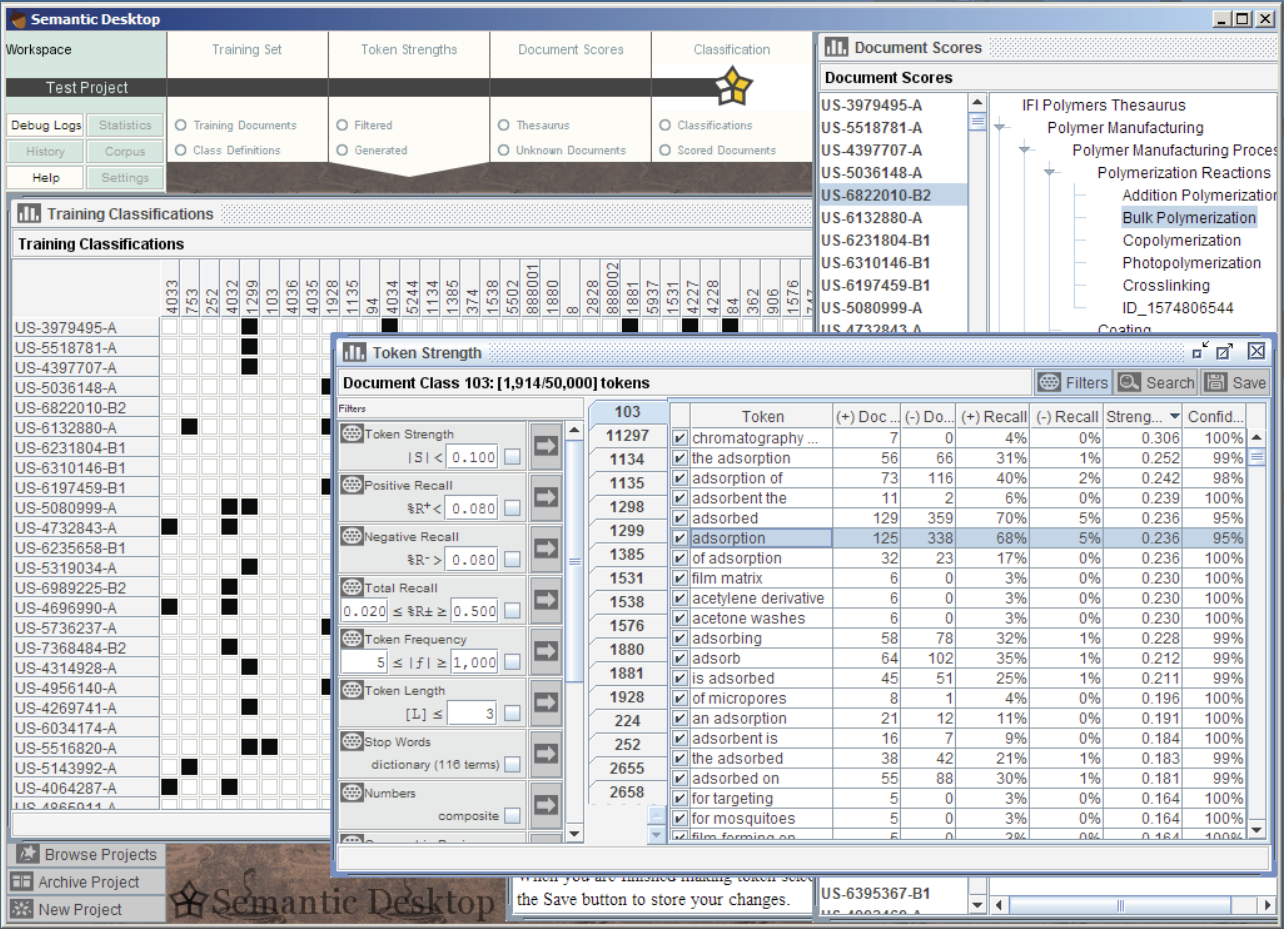Apply the Negative Recall filter arrow

[545, 548]
